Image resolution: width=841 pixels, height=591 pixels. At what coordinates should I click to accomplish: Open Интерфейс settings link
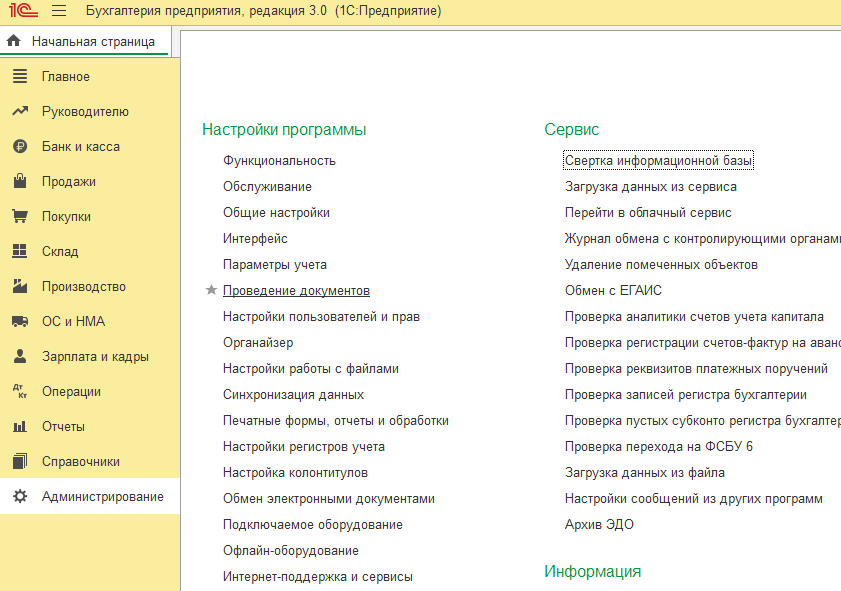[x=255, y=239]
